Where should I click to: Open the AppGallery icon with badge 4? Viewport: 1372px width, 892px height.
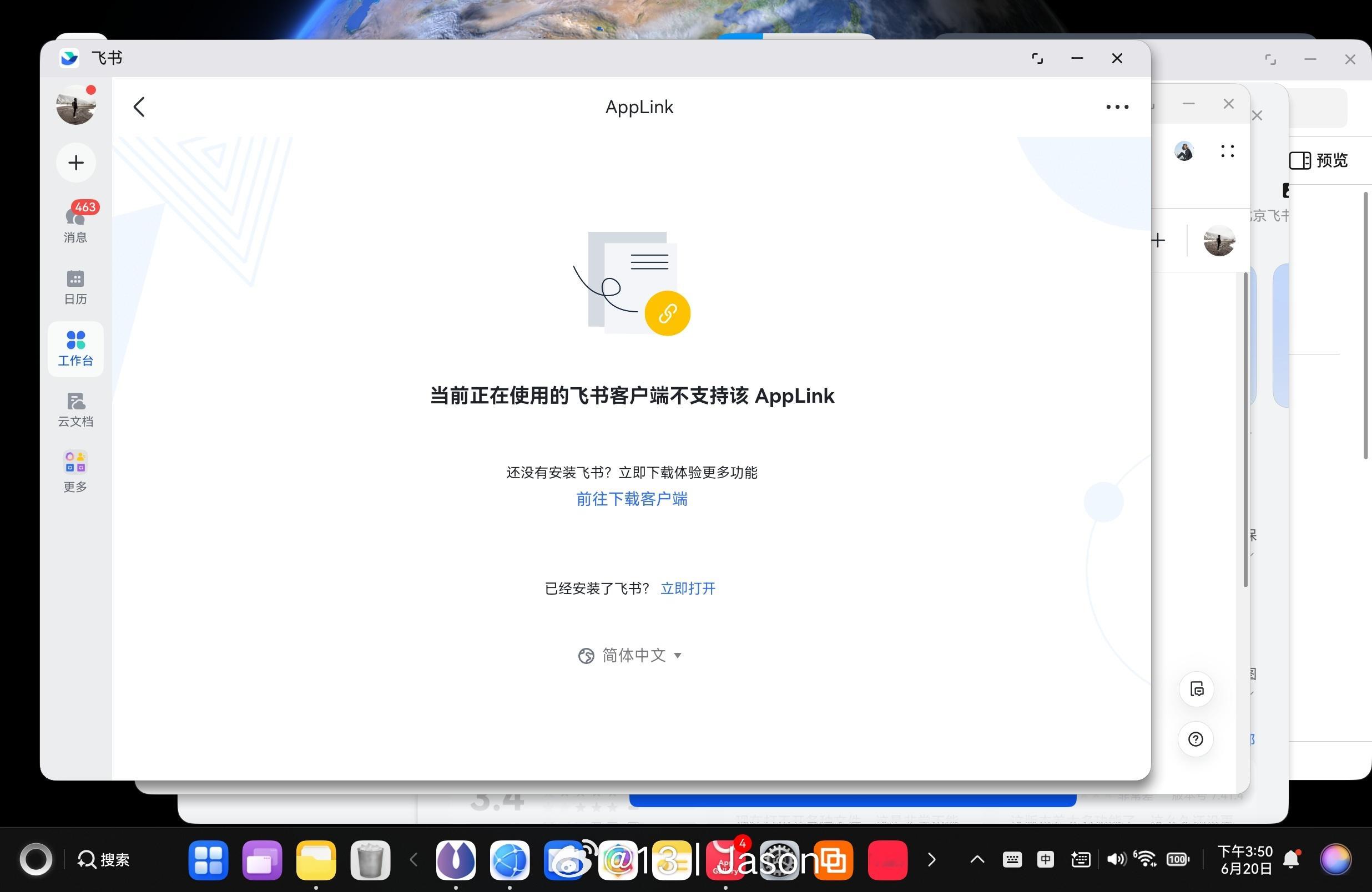coord(726,860)
